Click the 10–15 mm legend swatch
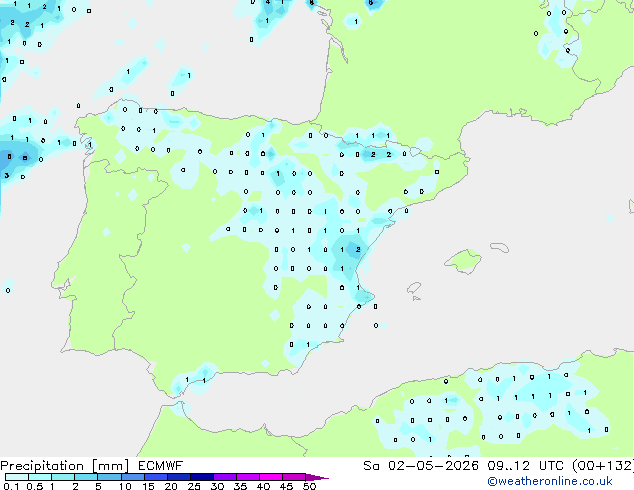Screen dimensions: 634x490 pyautogui.click(x=132, y=477)
